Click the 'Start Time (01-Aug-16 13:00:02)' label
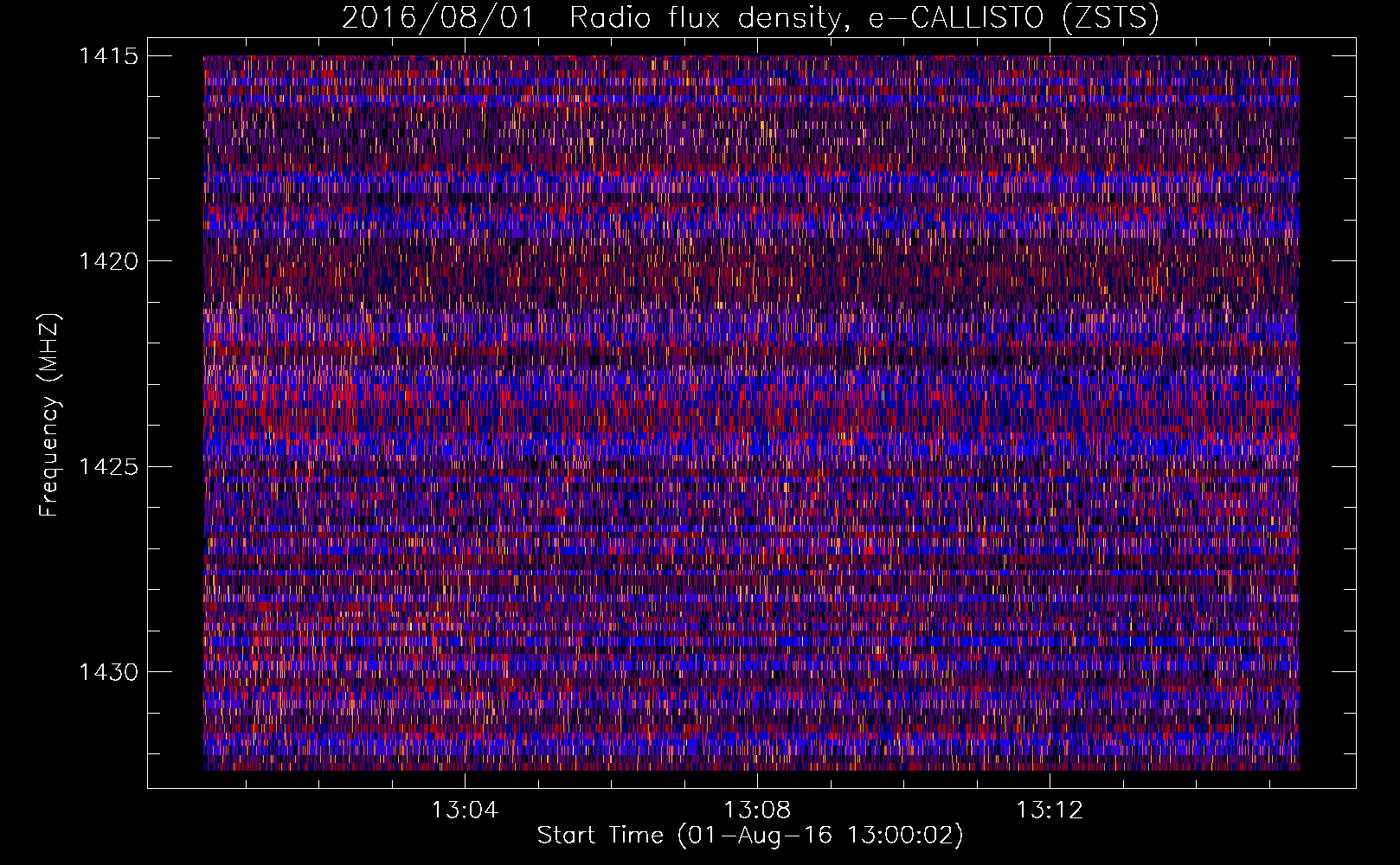Viewport: 1400px width, 865px height. pos(750,836)
